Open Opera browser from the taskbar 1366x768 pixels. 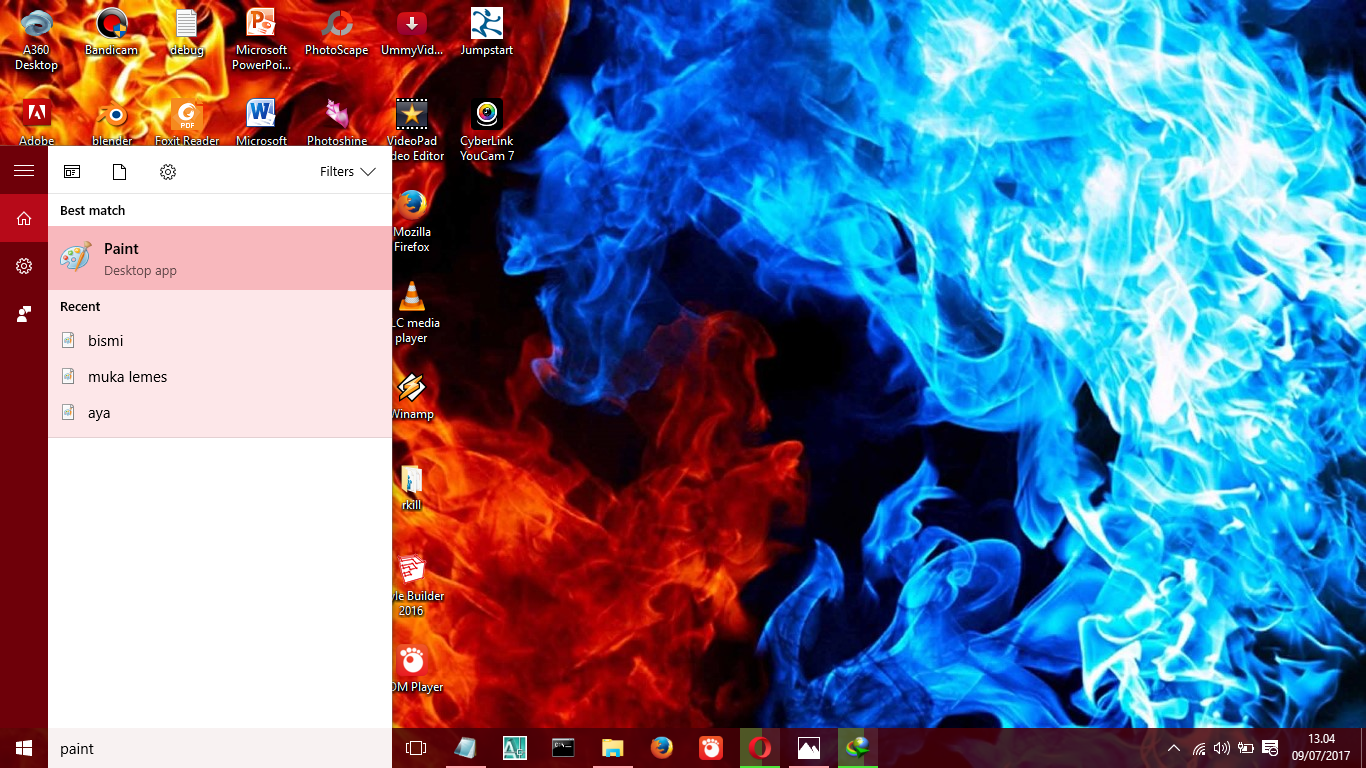tap(760, 748)
